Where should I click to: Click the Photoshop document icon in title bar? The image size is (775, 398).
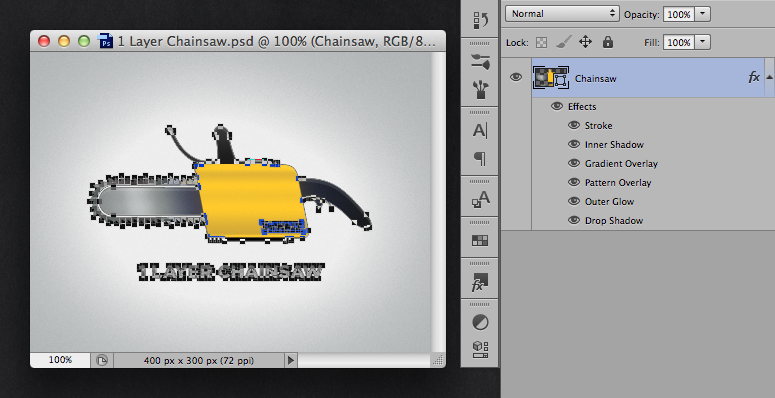coord(105,41)
